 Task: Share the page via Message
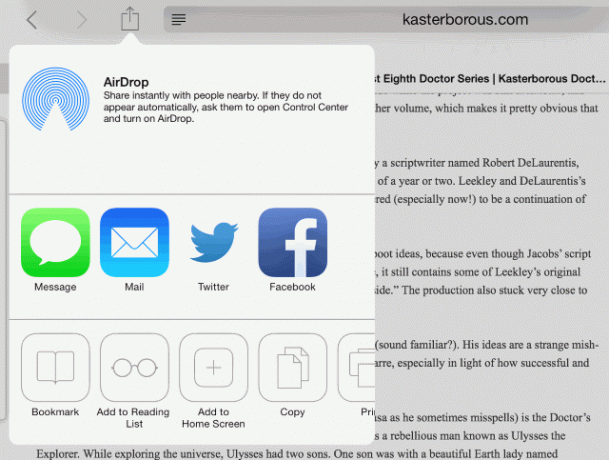(x=56, y=242)
